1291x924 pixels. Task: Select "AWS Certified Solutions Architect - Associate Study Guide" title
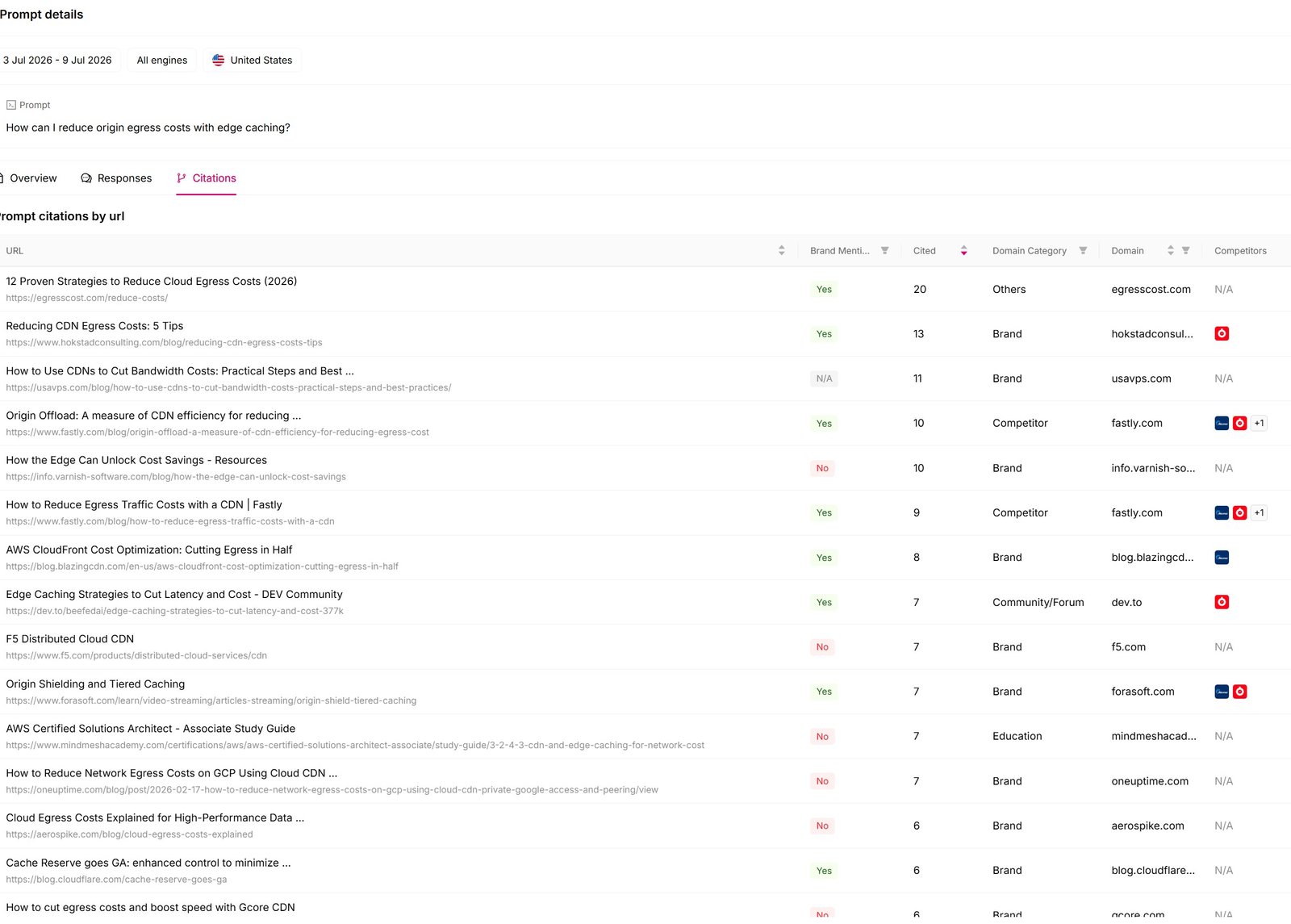pos(151,729)
